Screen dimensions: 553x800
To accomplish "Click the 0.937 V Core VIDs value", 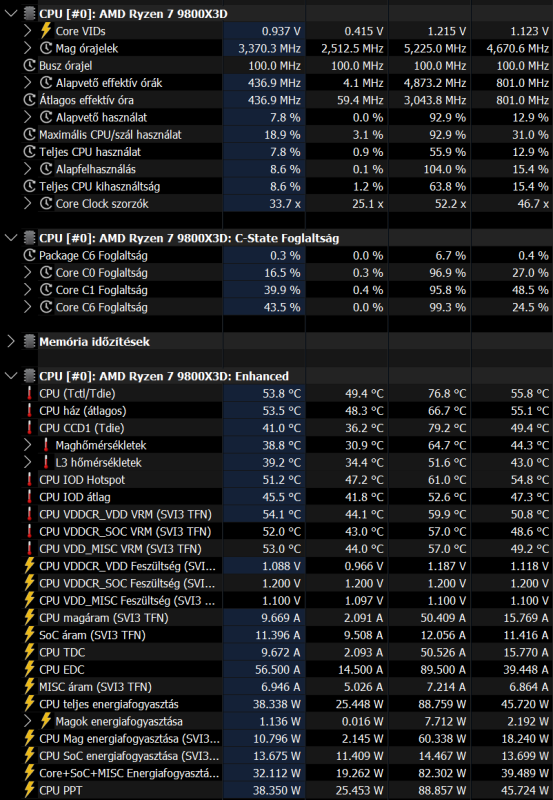I will coord(281,31).
